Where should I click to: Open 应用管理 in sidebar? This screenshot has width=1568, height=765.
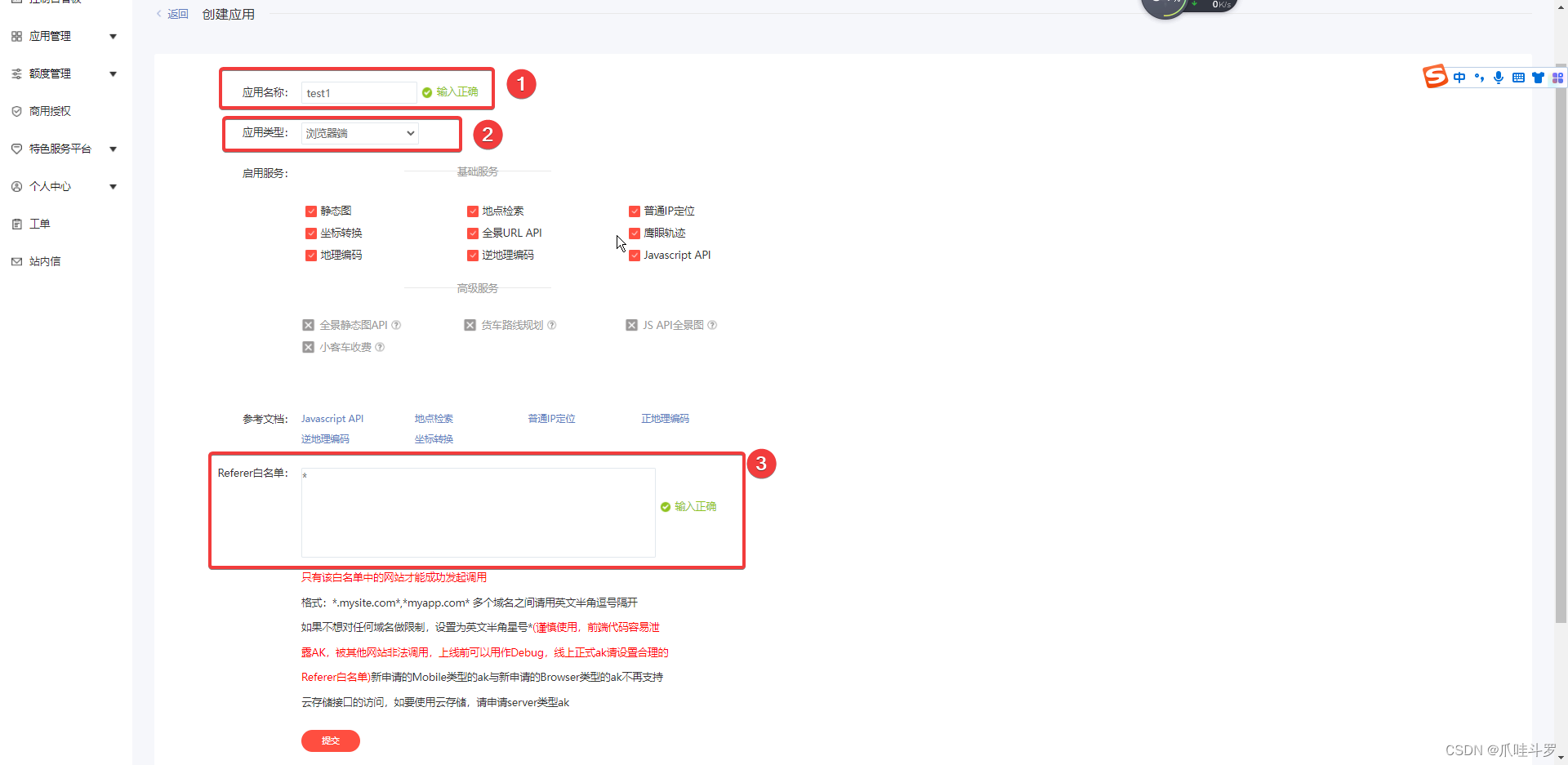(50, 36)
